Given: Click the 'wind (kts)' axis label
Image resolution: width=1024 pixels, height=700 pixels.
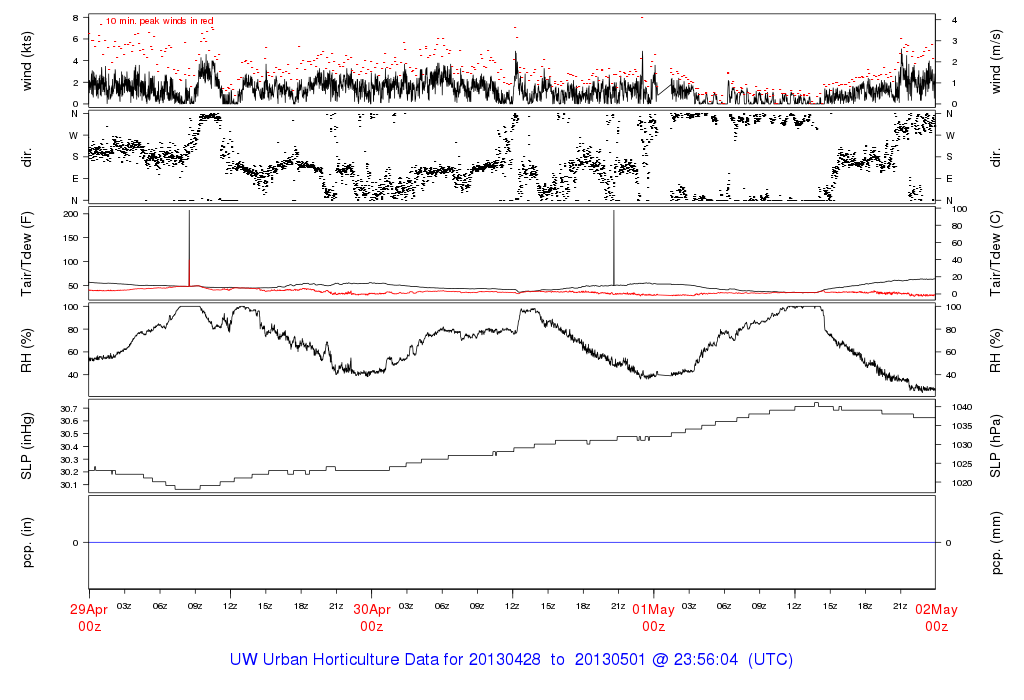Looking at the screenshot, I should tap(27, 62).
